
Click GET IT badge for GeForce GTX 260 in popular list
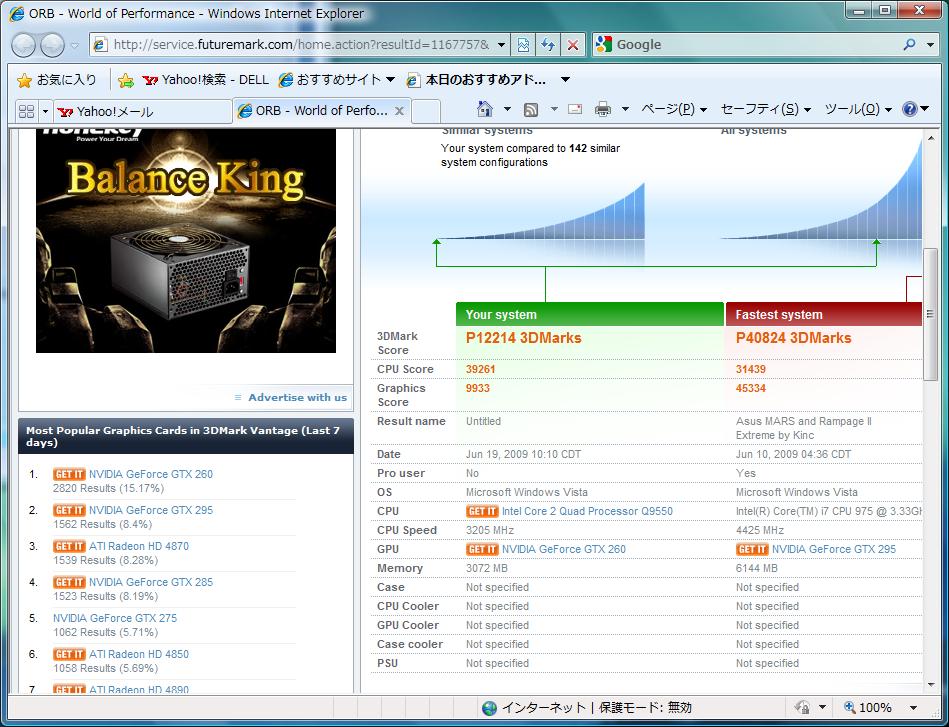pyautogui.click(x=69, y=474)
